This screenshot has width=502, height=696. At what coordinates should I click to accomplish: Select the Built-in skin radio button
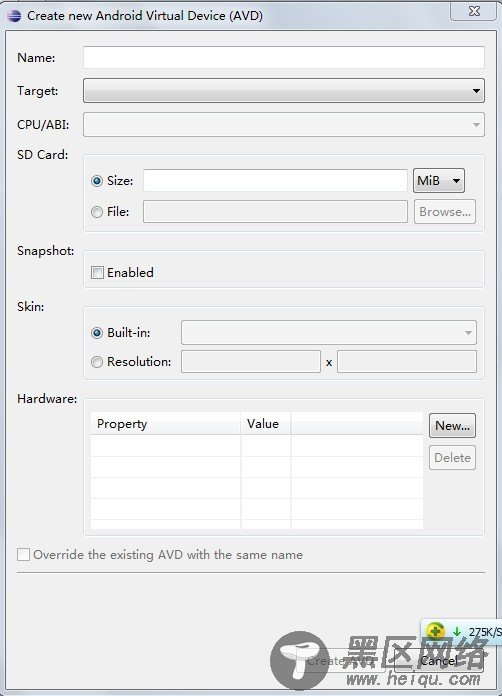tap(97, 333)
